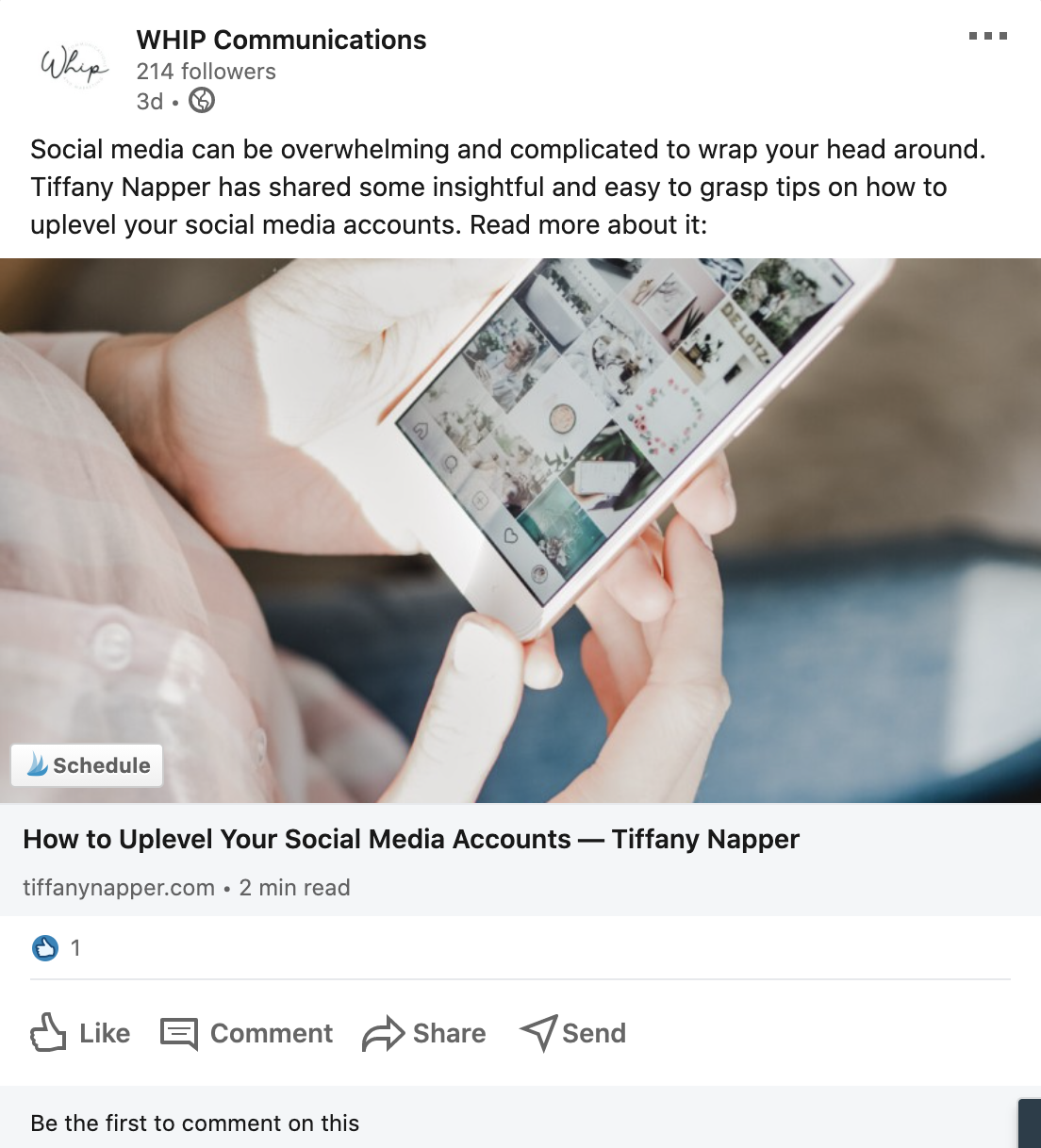Viewport: 1041px width, 1148px height.
Task: Click the thumbs-up Like icon
Action: [48, 1033]
